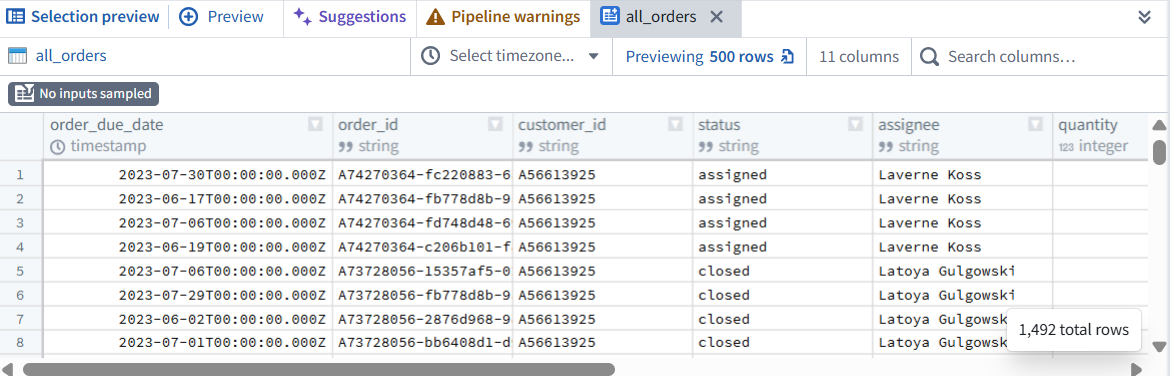Viewport: 1170px width, 376px height.
Task: Click the export icon beside 500 rows
Action: pos(787,57)
